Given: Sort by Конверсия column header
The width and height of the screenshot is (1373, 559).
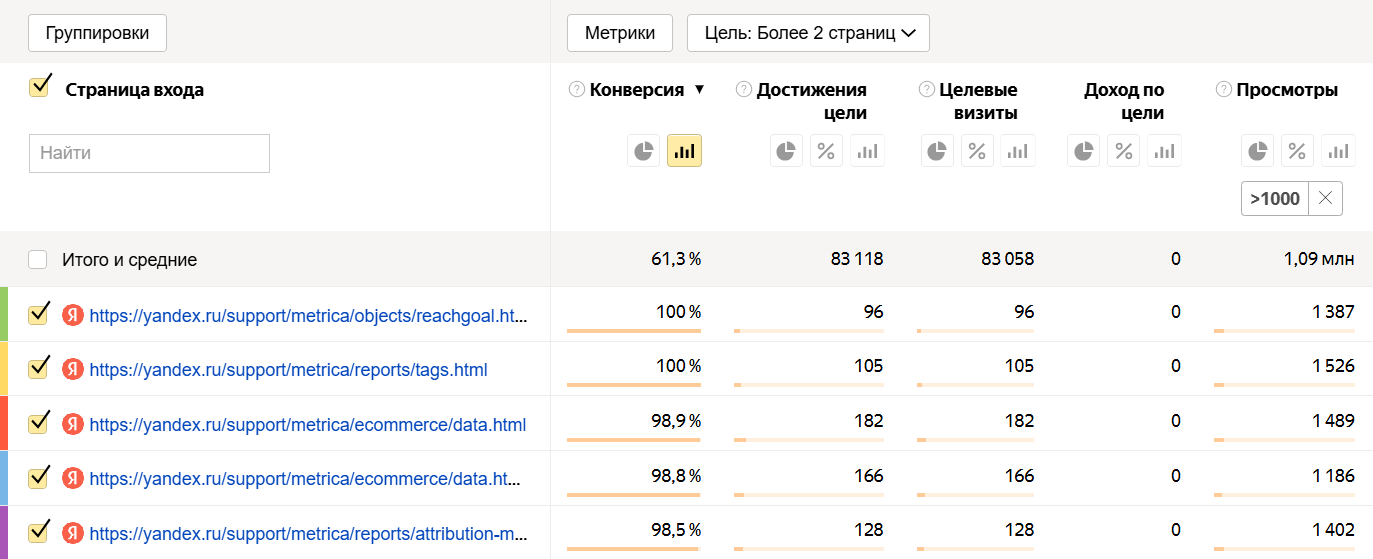Looking at the screenshot, I should (637, 90).
